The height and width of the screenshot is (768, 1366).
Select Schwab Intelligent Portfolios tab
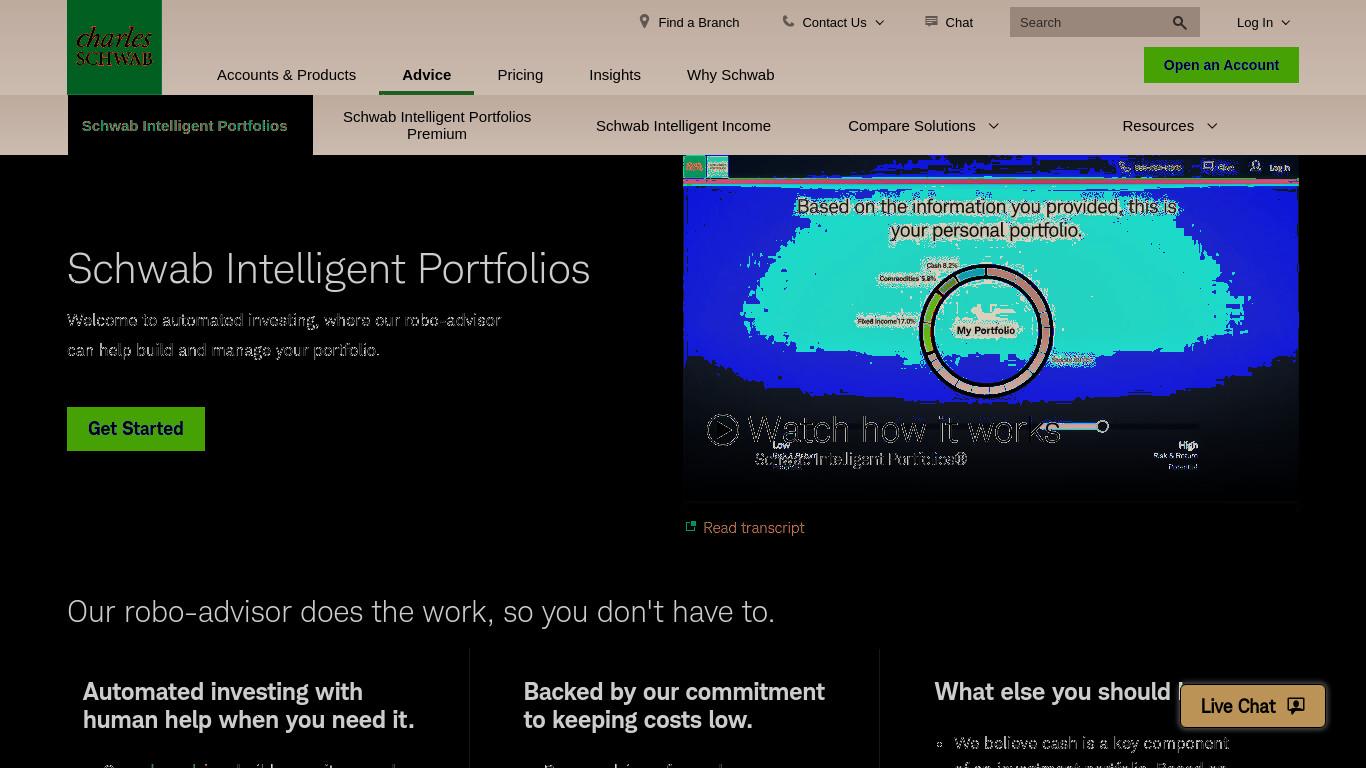[190, 125]
